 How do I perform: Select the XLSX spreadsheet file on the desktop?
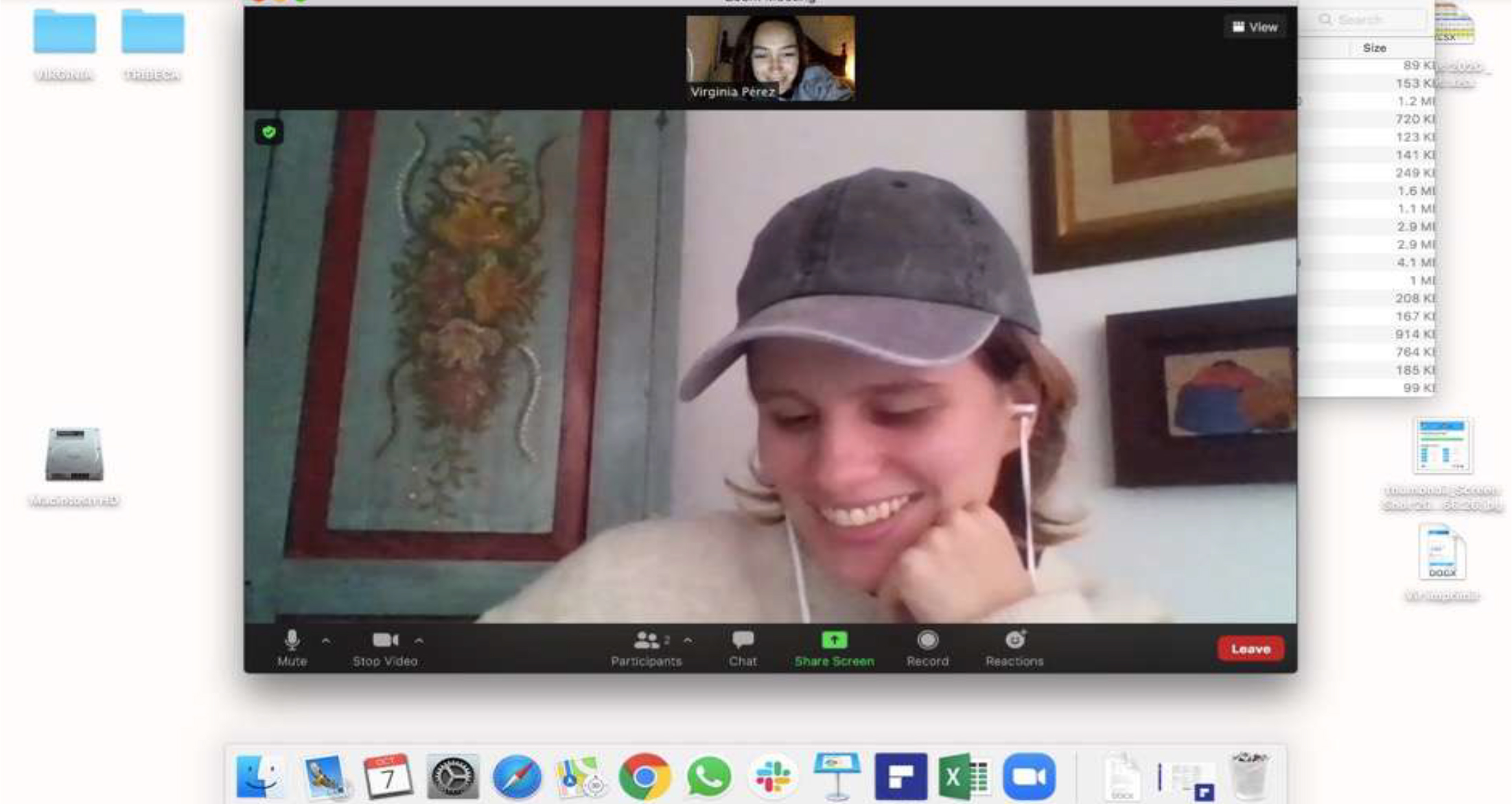click(x=1454, y=24)
